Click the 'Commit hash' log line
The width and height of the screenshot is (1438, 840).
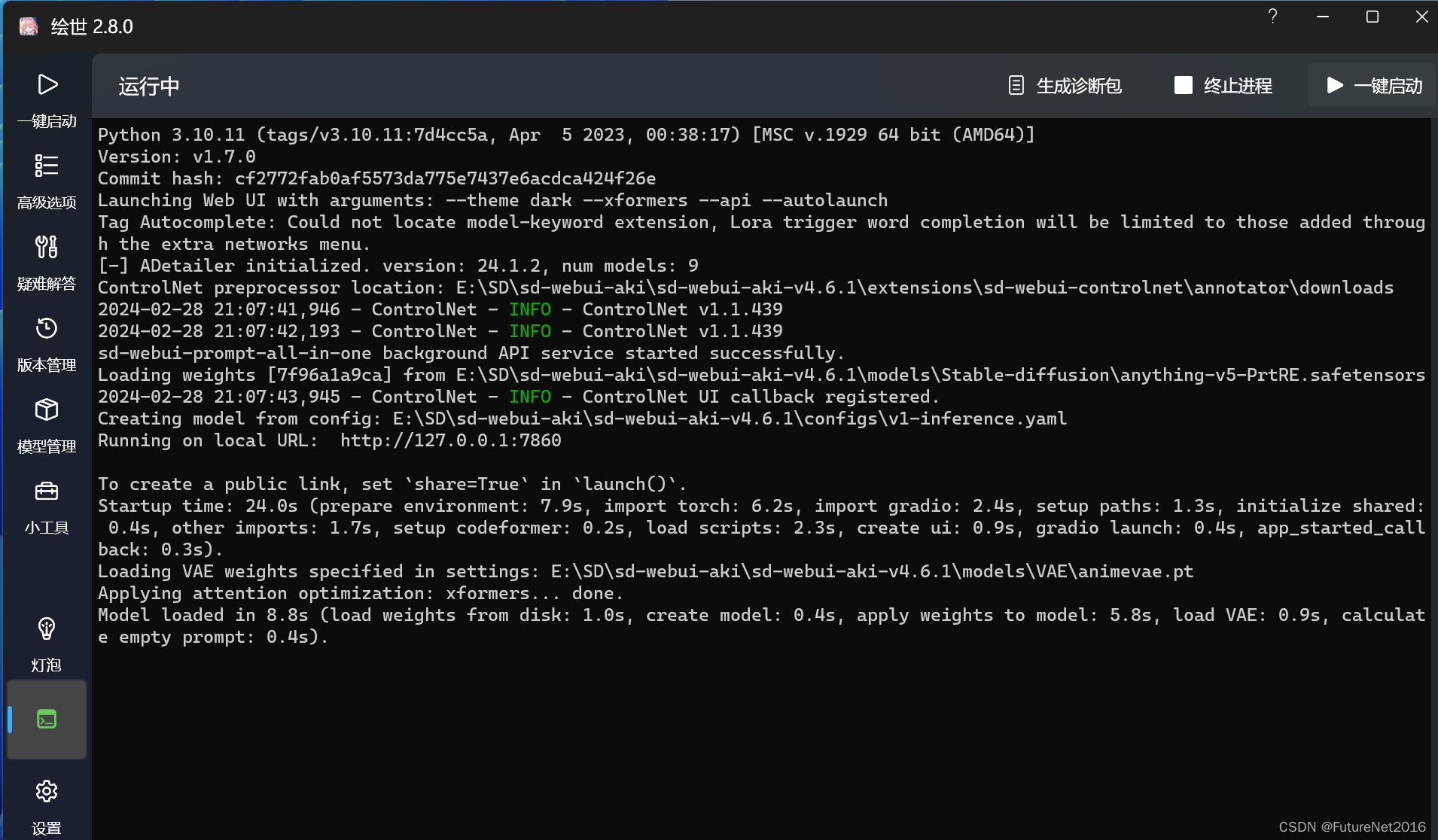click(x=376, y=178)
